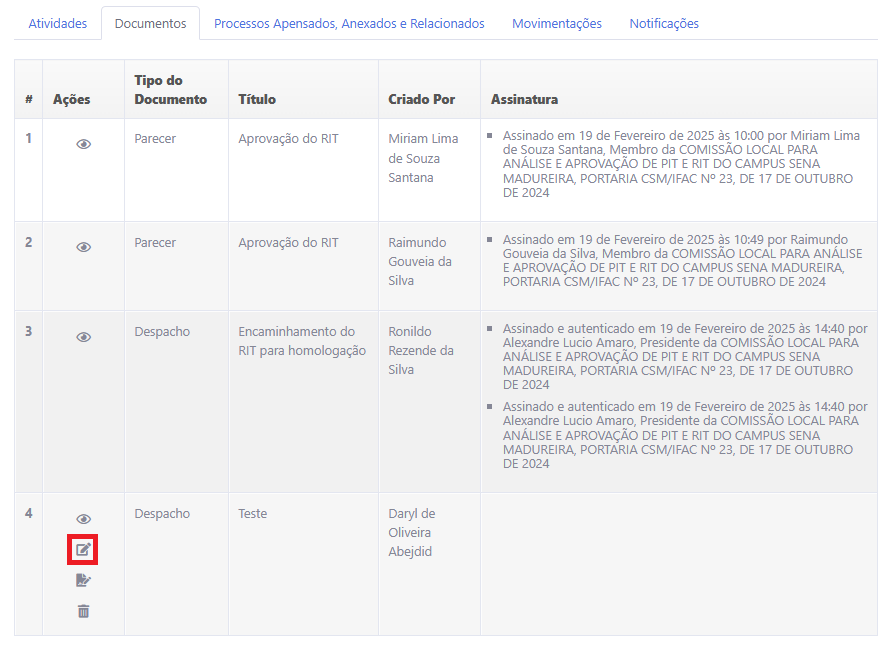
Task: Click the Tipo do Documento column header
Action: pos(170,89)
